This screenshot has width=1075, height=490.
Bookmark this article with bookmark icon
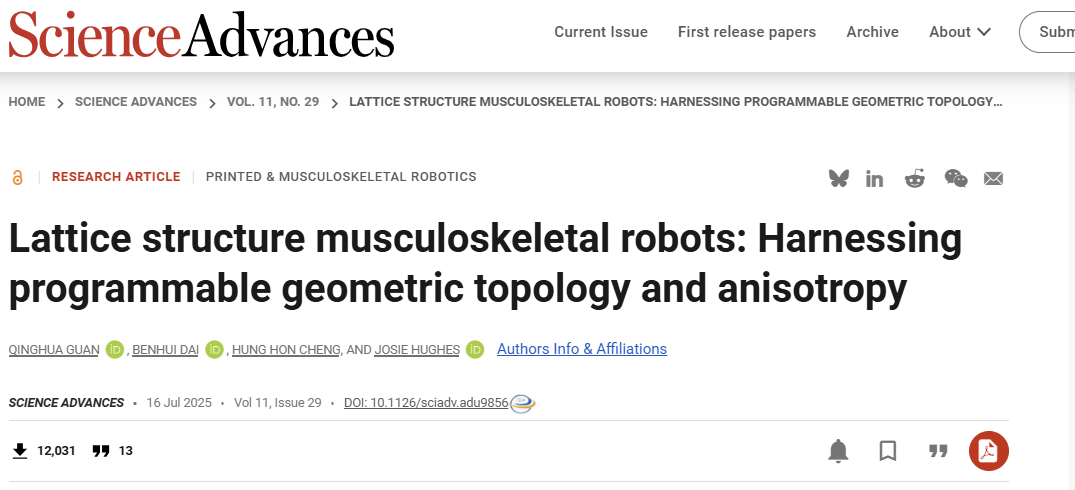(888, 451)
